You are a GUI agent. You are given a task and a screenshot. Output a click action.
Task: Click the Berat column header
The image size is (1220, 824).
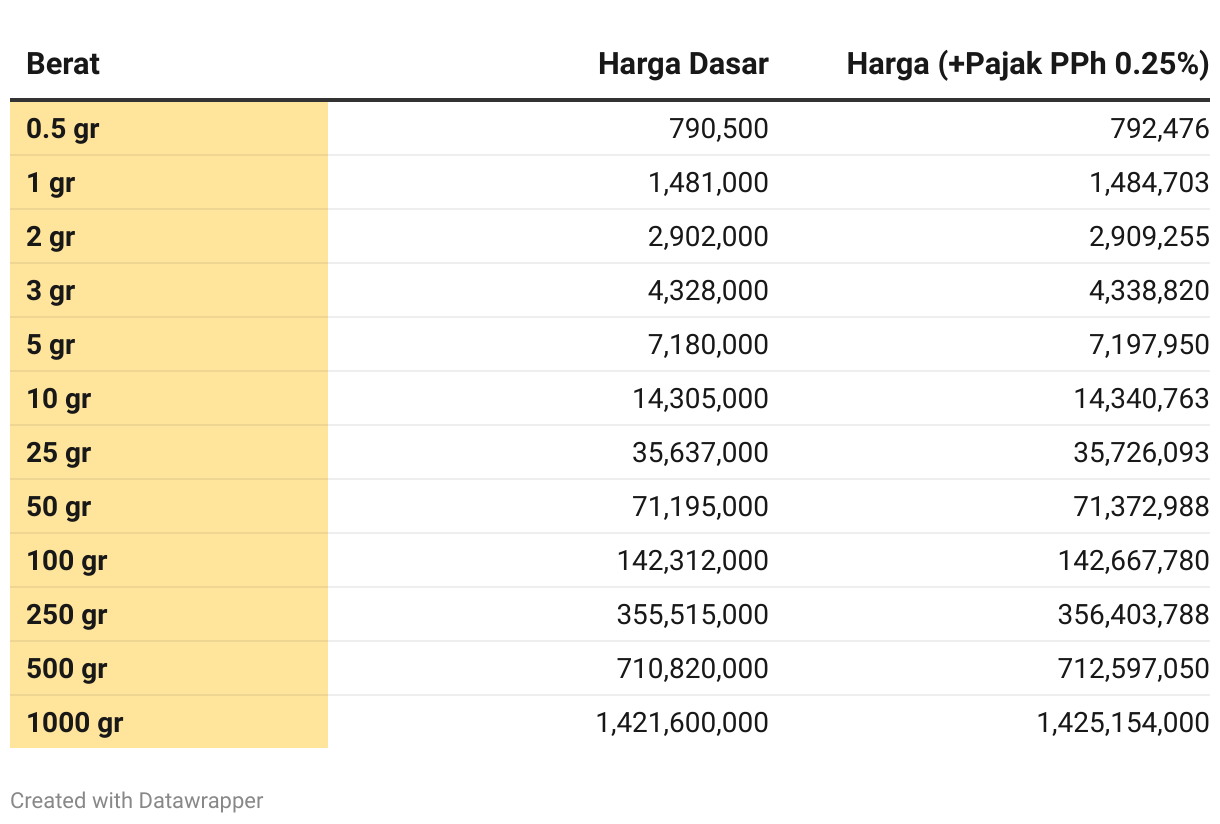(x=63, y=65)
